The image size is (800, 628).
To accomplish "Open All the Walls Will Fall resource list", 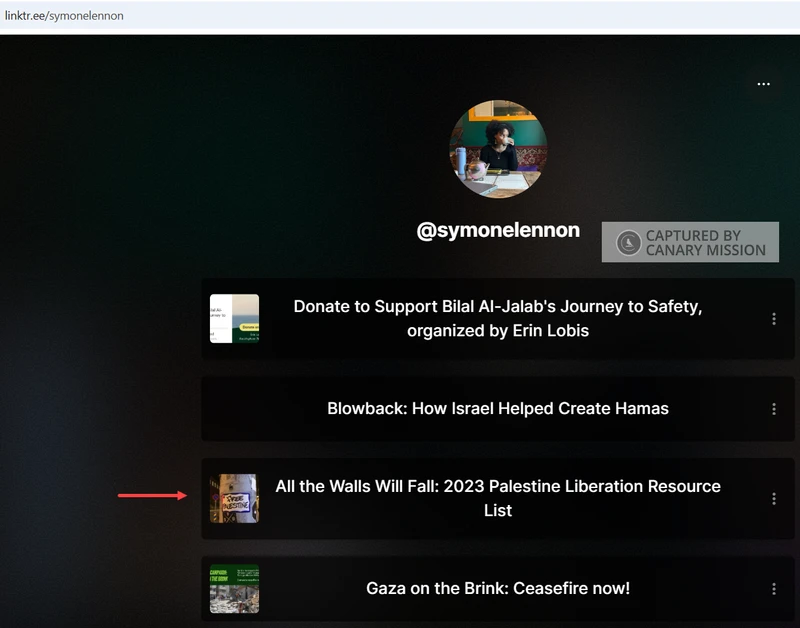I will point(498,498).
